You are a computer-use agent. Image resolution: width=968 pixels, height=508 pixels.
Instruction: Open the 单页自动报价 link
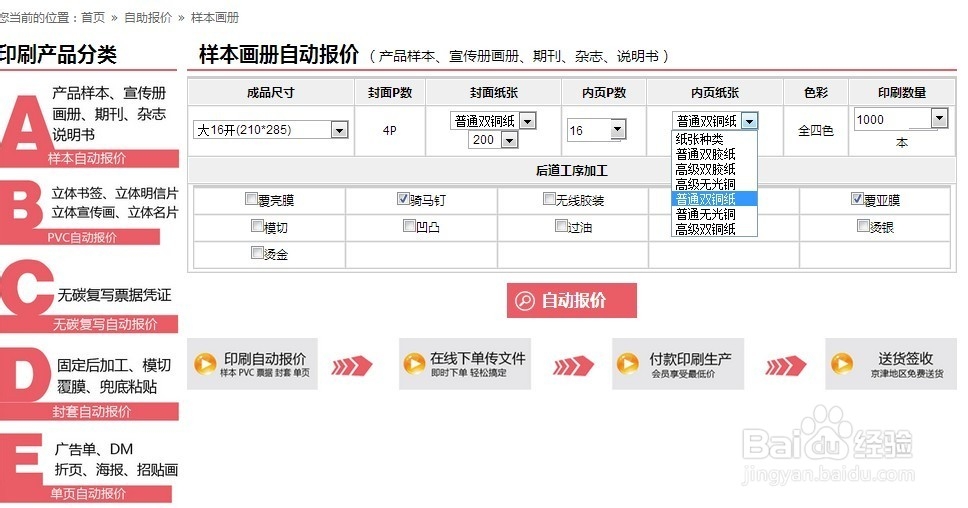(88, 494)
